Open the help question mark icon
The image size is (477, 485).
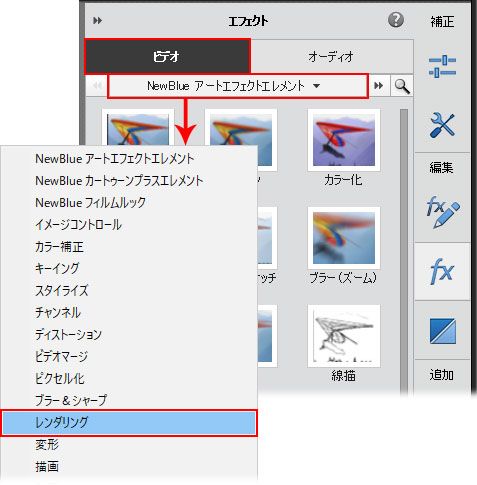click(x=396, y=20)
